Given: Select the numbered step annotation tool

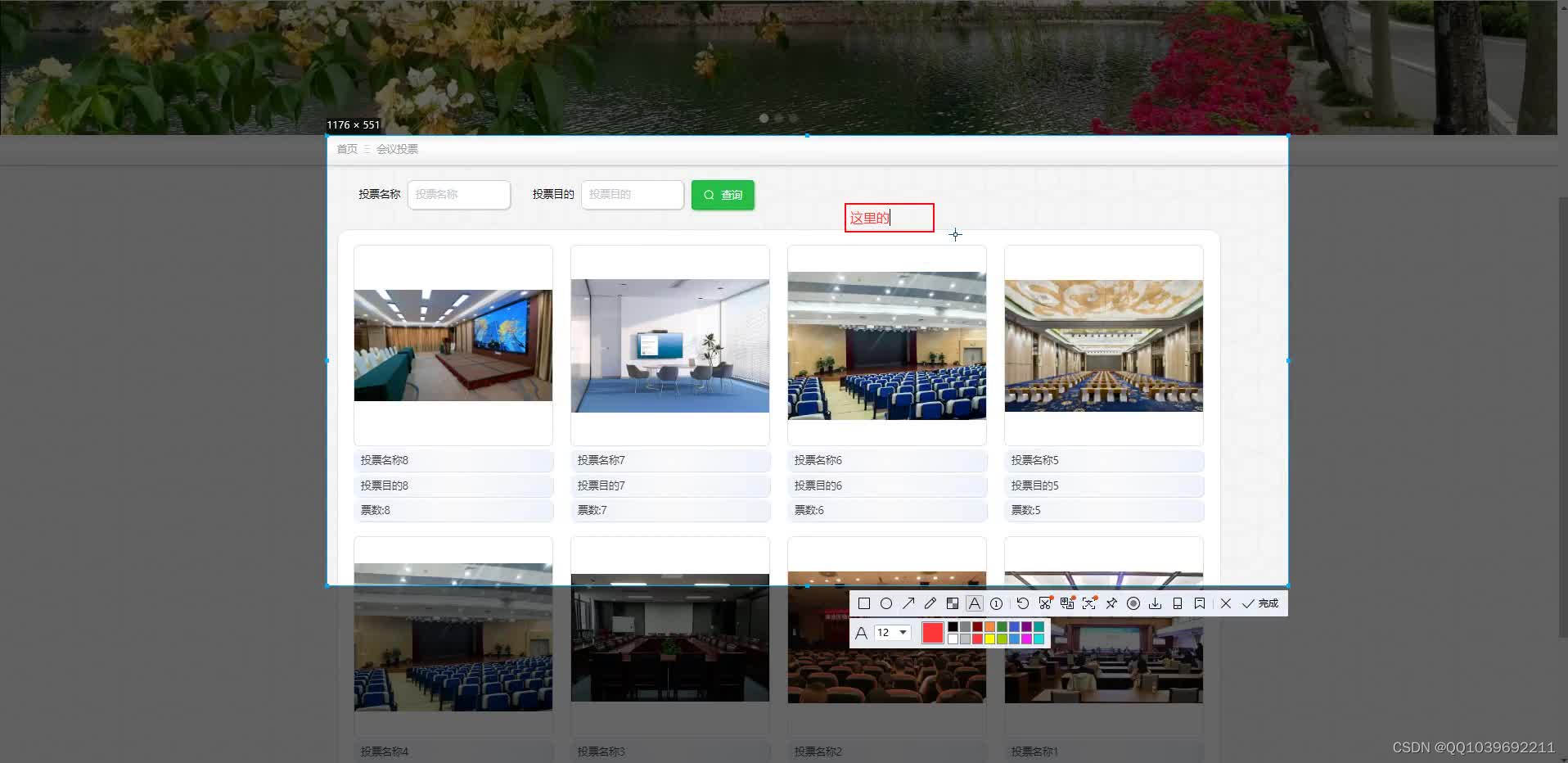Looking at the screenshot, I should coord(996,603).
